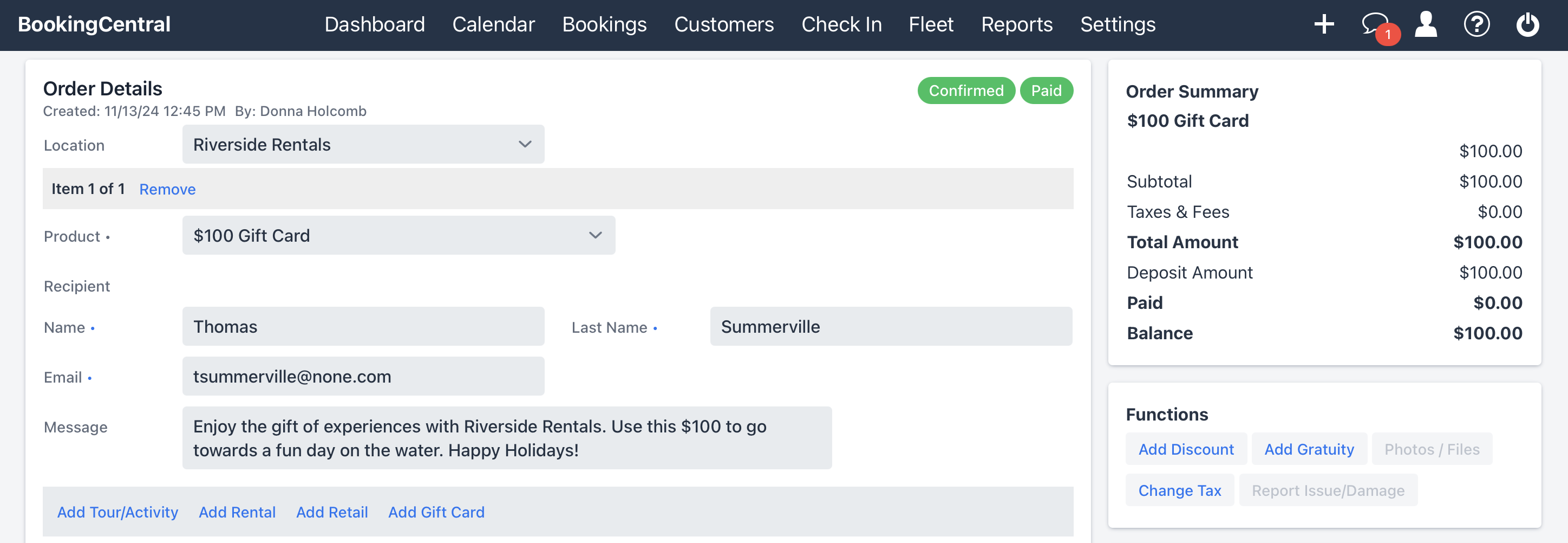The height and width of the screenshot is (543, 1568).
Task: Expand the Location dropdown Riverside Rentals
Action: [x=363, y=145]
